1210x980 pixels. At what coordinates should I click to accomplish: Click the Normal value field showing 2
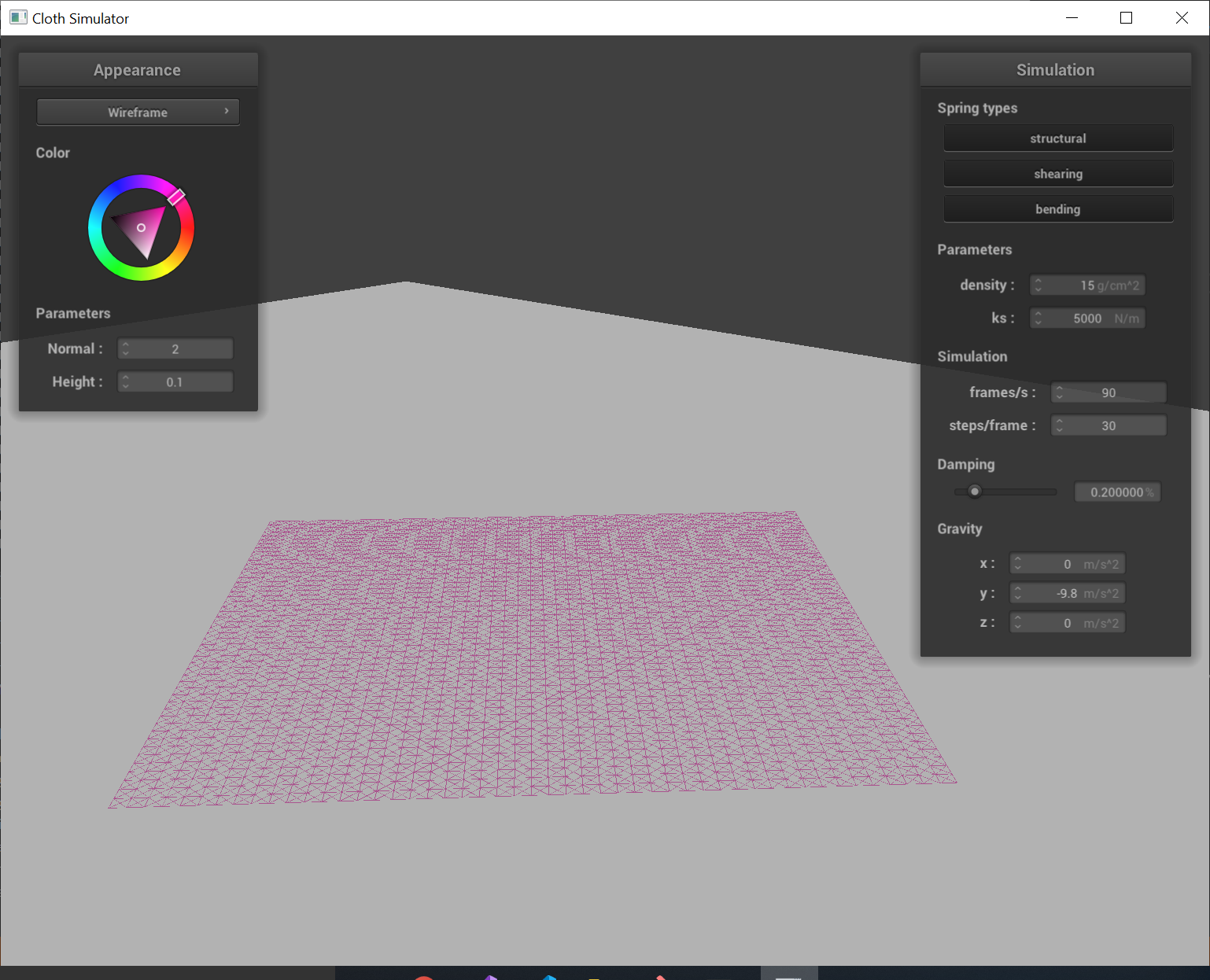[175, 348]
